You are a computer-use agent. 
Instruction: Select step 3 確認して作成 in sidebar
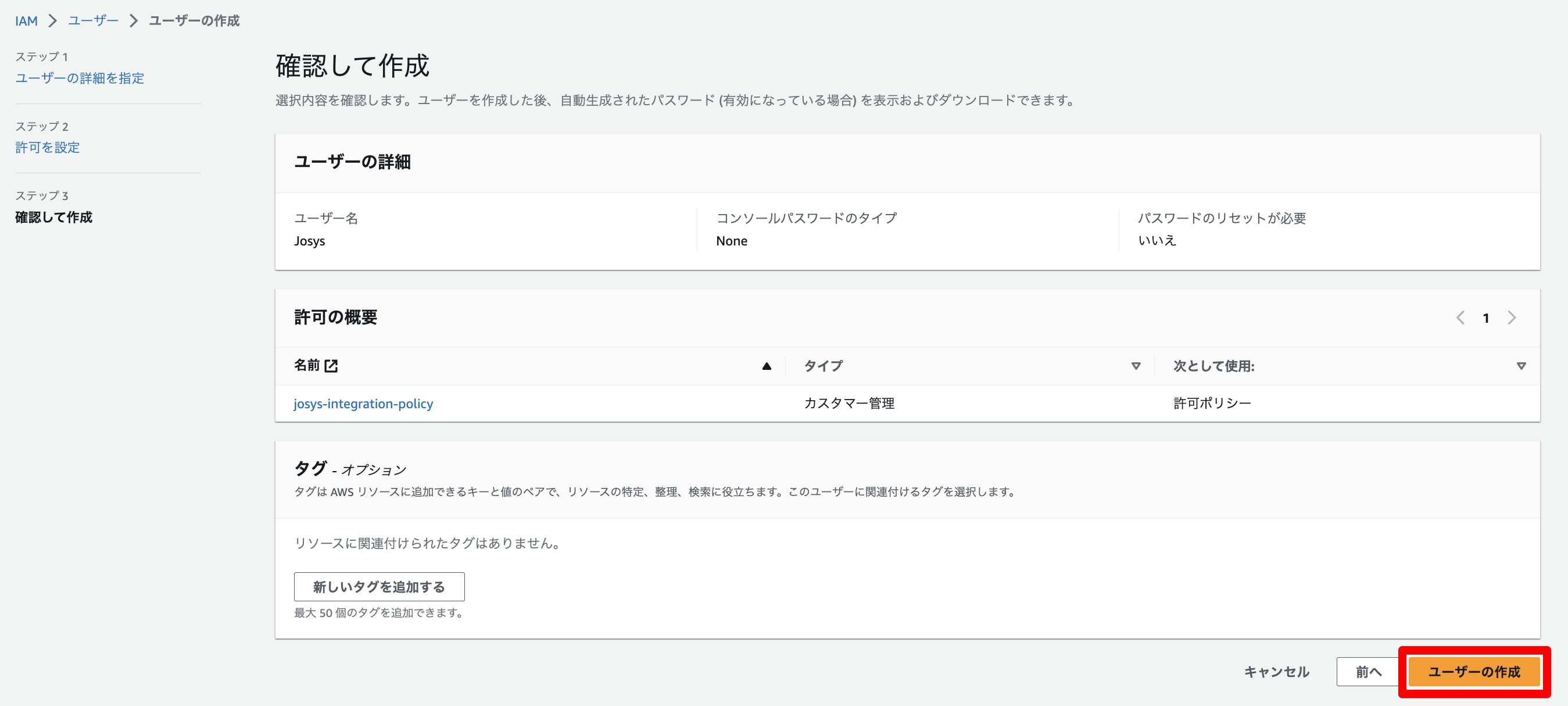point(53,217)
